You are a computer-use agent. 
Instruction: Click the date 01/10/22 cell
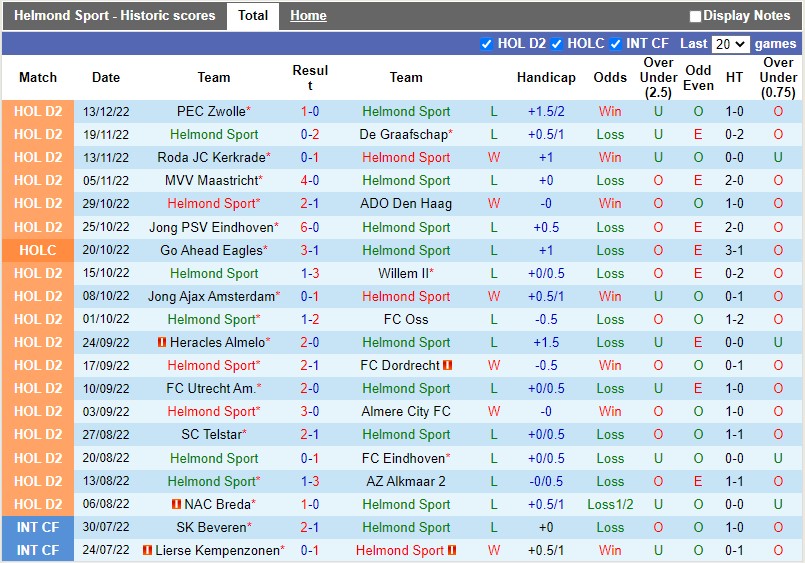106,319
